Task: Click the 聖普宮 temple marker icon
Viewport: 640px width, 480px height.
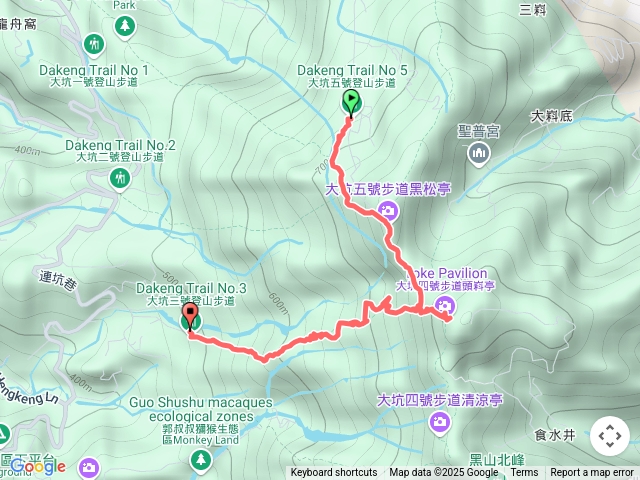Action: pyautogui.click(x=478, y=154)
